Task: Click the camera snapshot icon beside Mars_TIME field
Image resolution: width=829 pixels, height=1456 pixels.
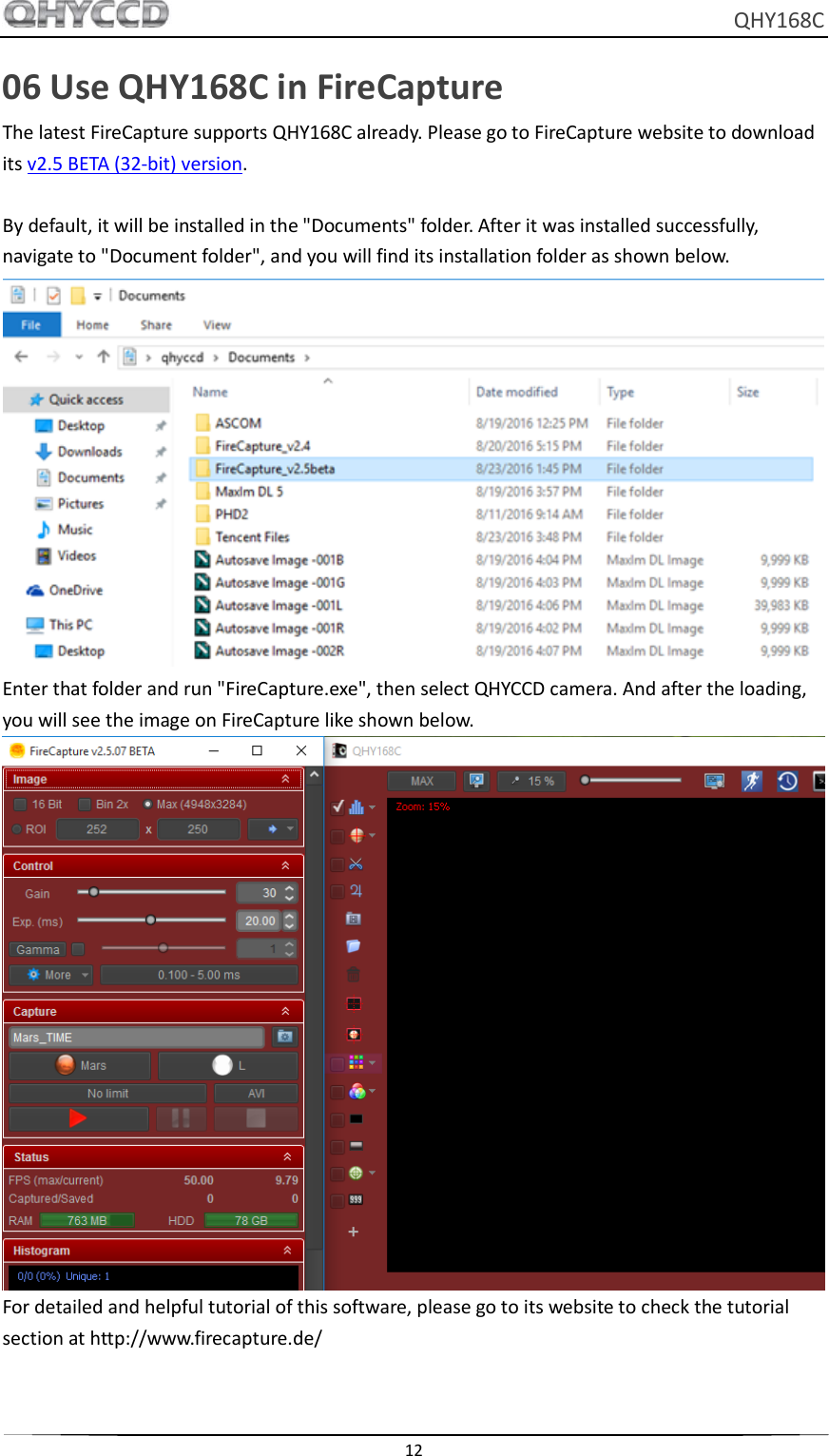Action: (284, 1037)
